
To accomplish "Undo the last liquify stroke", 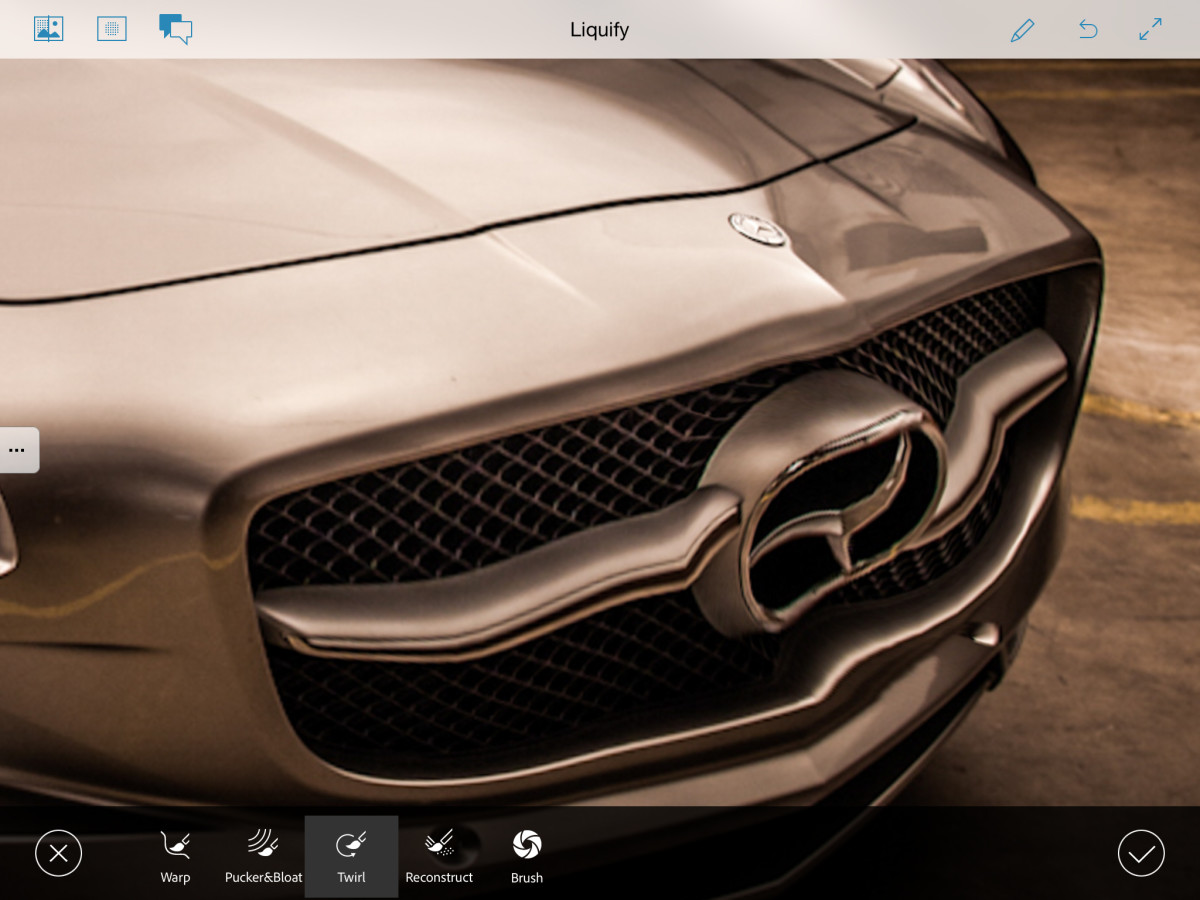I will (x=1088, y=30).
